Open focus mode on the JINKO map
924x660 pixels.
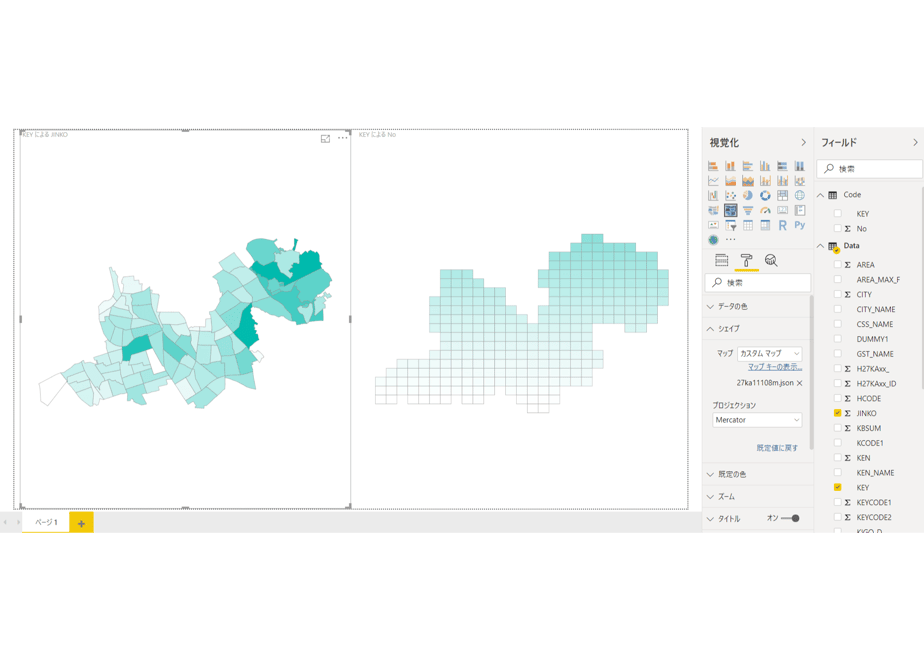(x=325, y=138)
